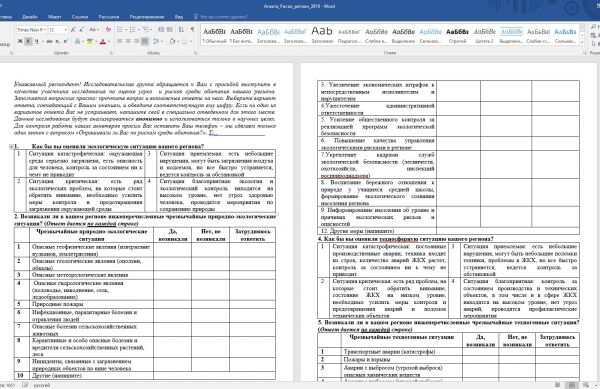Apply the 'Без инте...' style
Viewport: 600px width, 389px height.
tap(241, 35)
